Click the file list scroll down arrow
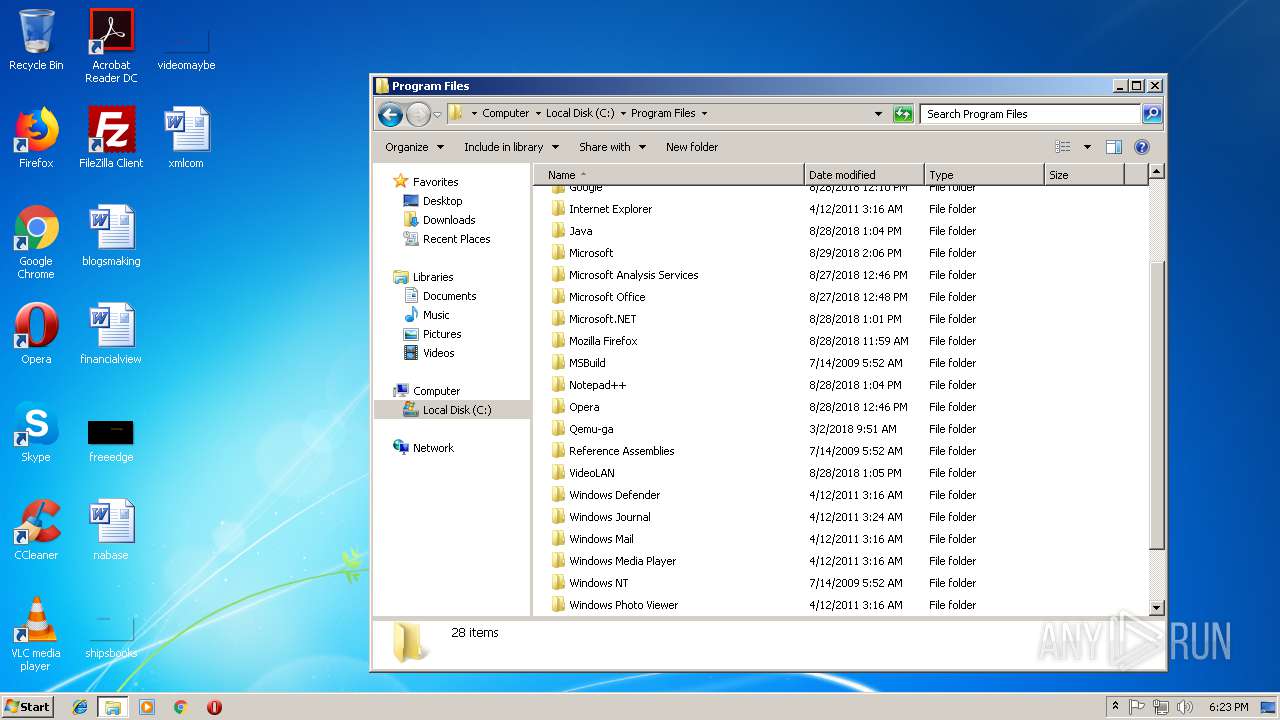Viewport: 1280px width, 720px height. coord(1157,607)
